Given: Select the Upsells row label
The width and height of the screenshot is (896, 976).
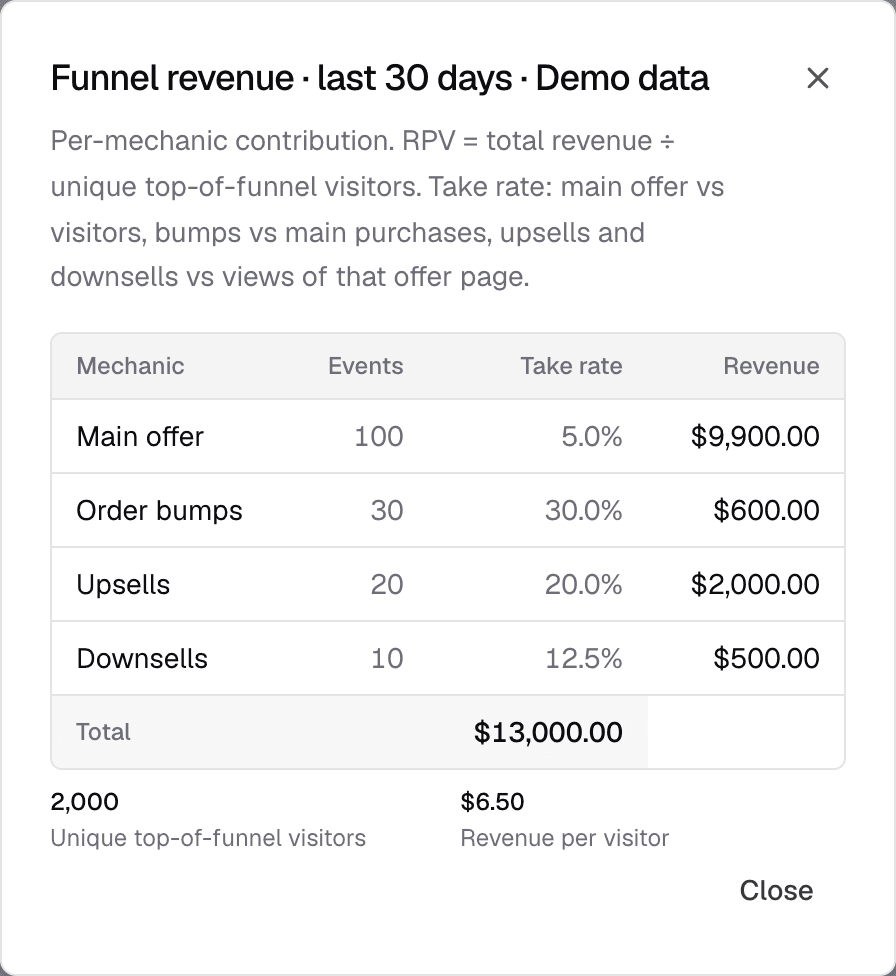Looking at the screenshot, I should click(123, 584).
